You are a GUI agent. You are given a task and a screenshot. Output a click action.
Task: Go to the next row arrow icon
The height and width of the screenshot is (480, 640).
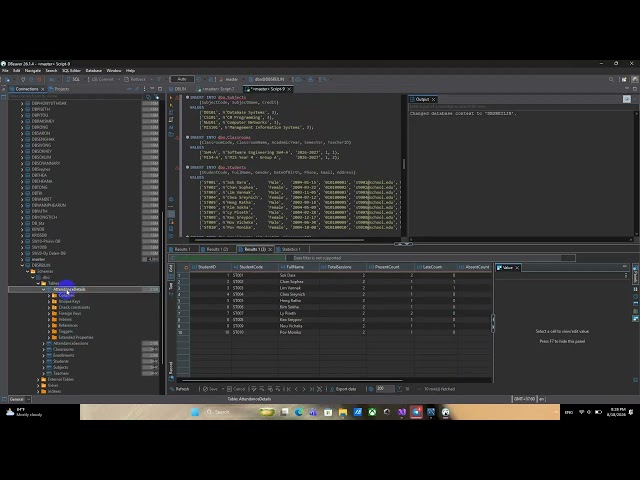(x=304, y=389)
